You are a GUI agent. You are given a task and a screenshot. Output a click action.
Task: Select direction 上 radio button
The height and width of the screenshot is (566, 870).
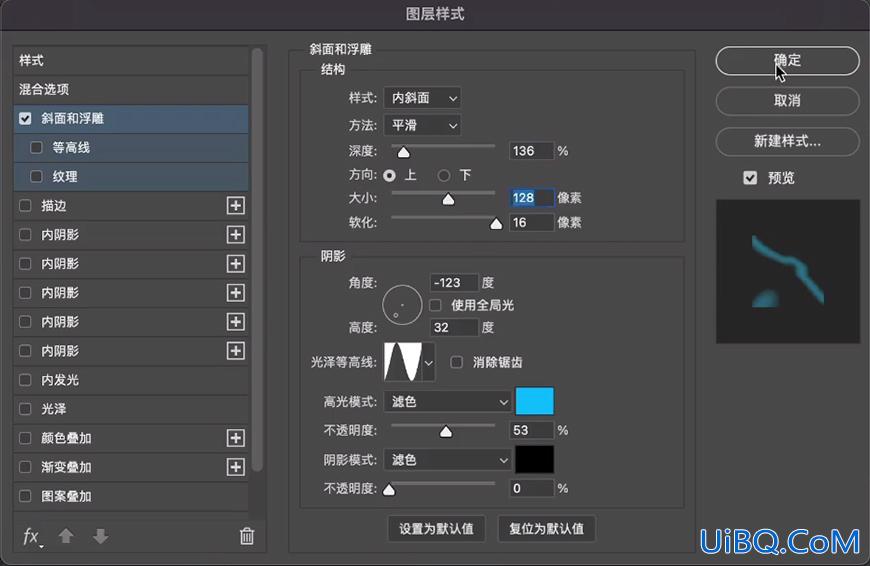click(x=390, y=175)
